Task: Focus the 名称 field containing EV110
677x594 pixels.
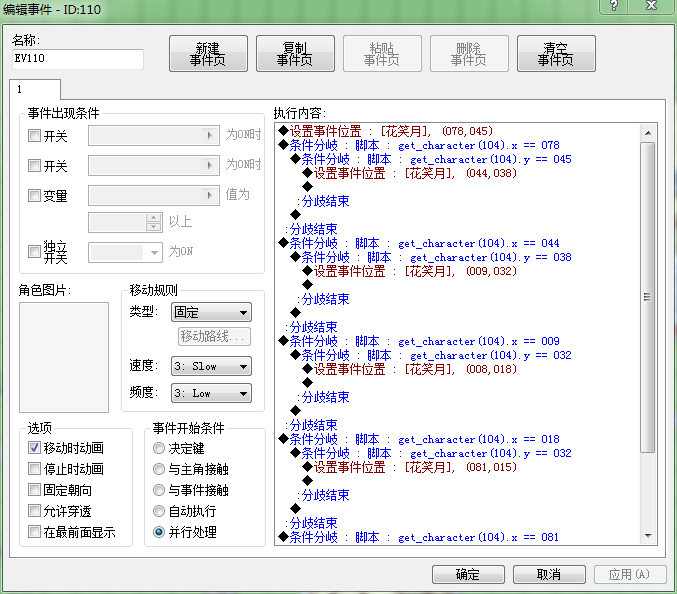Action: [78, 59]
